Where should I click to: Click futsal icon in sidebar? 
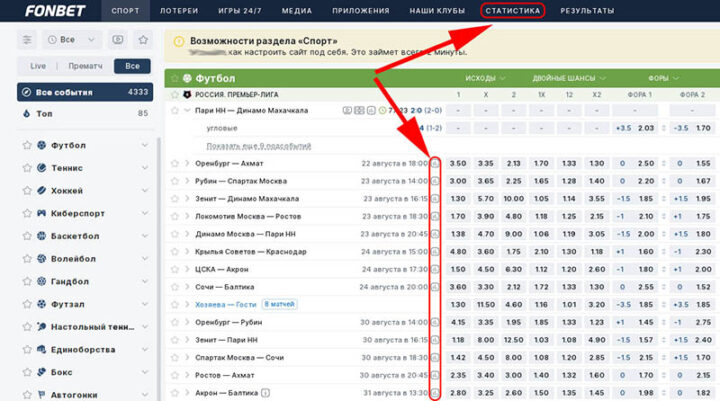point(42,304)
